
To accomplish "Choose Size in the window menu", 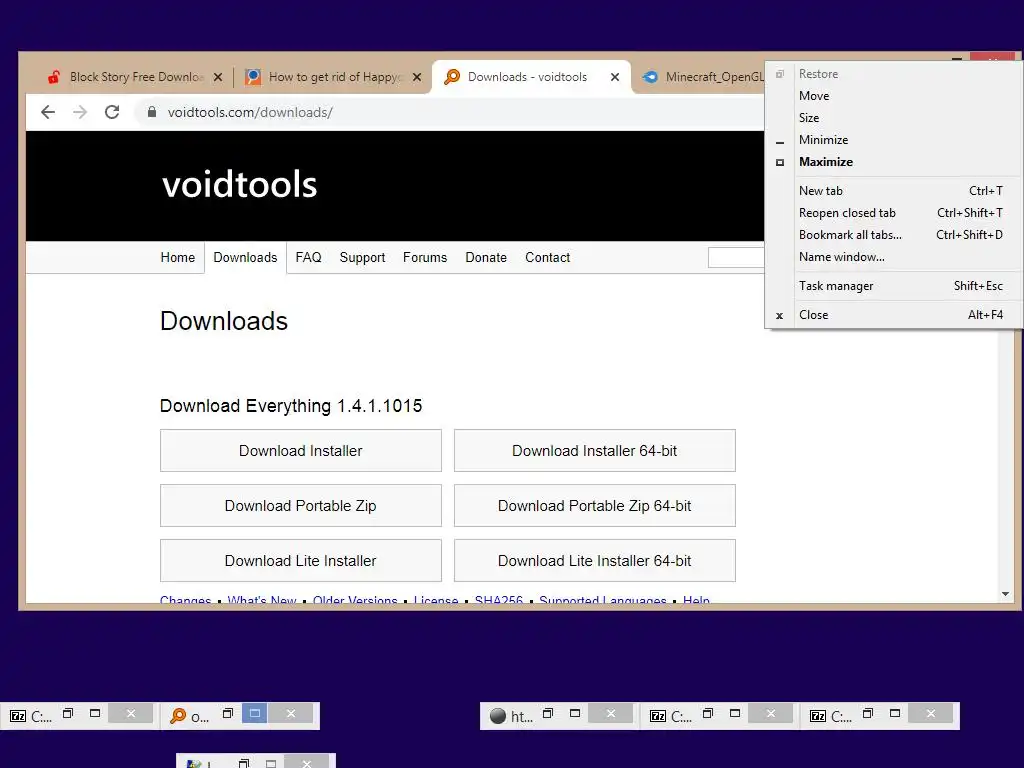I will tap(894, 118).
